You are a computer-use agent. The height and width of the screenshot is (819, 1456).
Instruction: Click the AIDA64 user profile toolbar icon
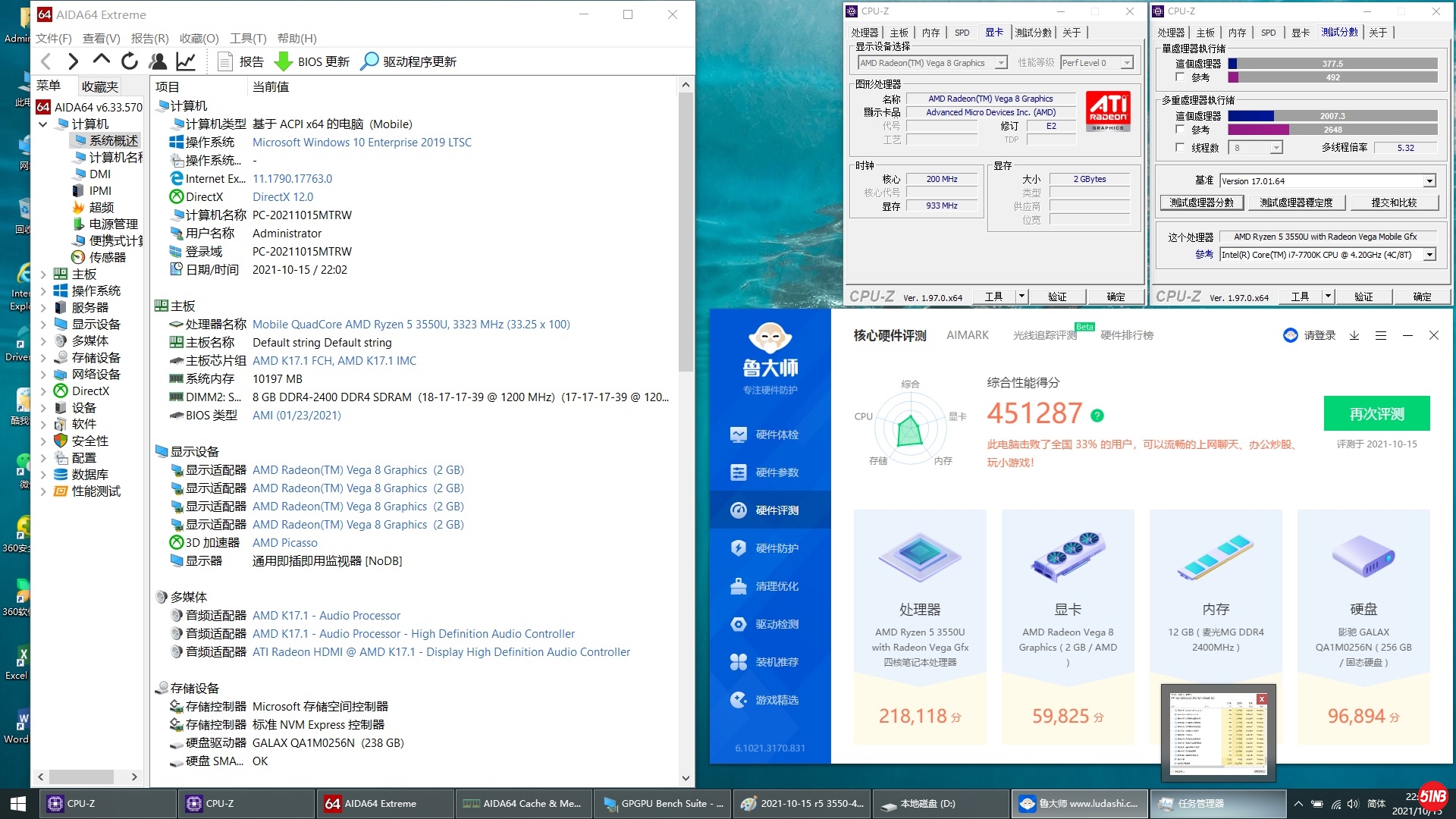(158, 61)
